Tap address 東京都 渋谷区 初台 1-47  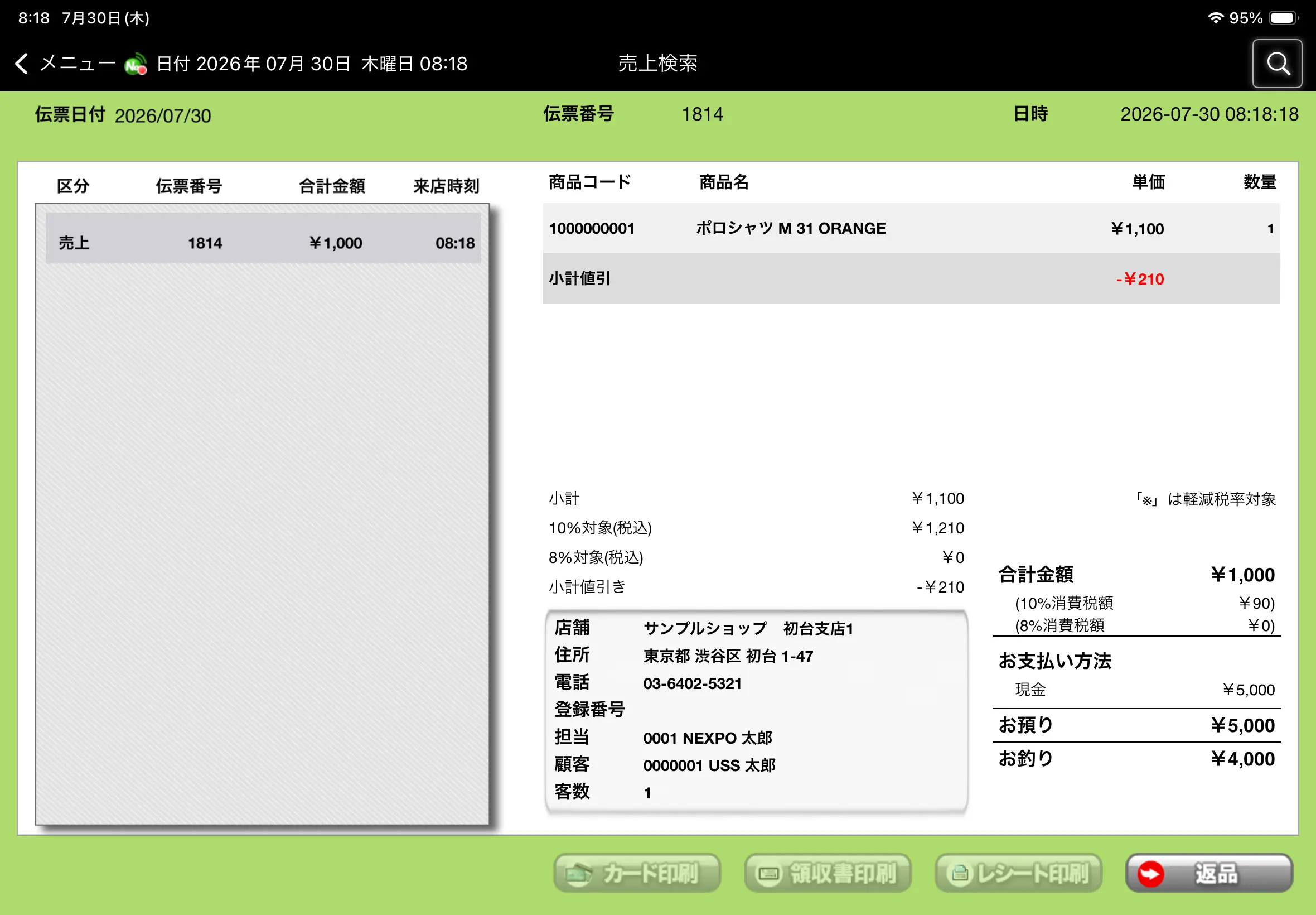tap(728, 657)
